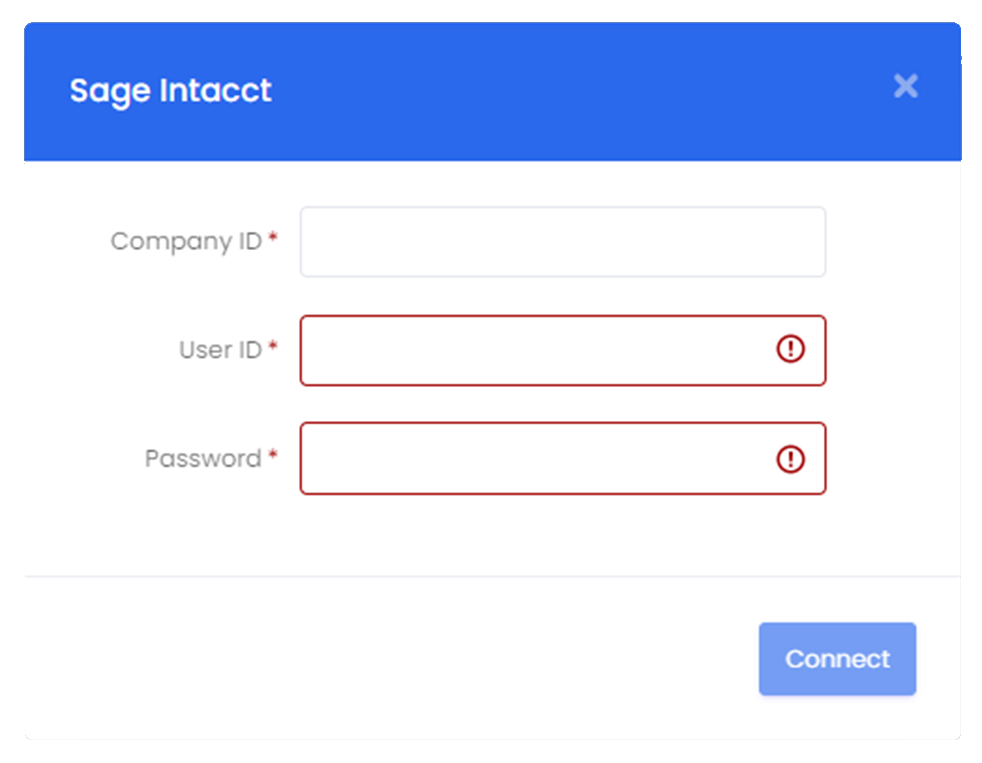
Task: Click the Sage Intacct dialog title
Action: point(170,91)
